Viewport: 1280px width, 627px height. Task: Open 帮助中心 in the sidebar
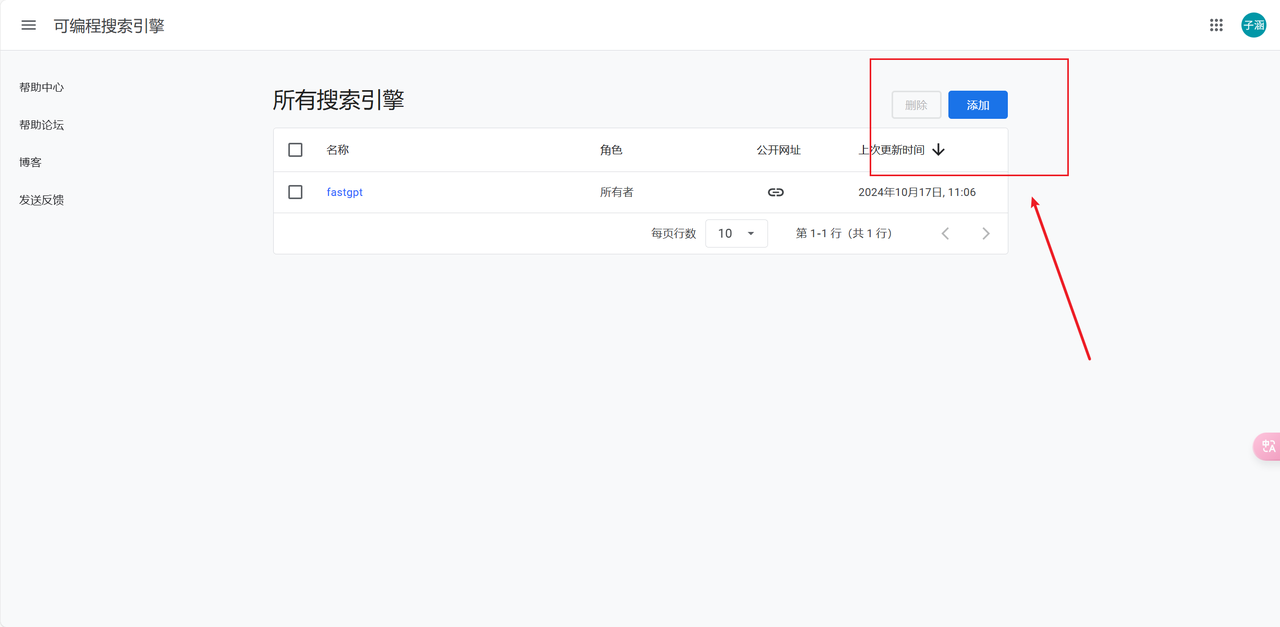click(x=41, y=87)
